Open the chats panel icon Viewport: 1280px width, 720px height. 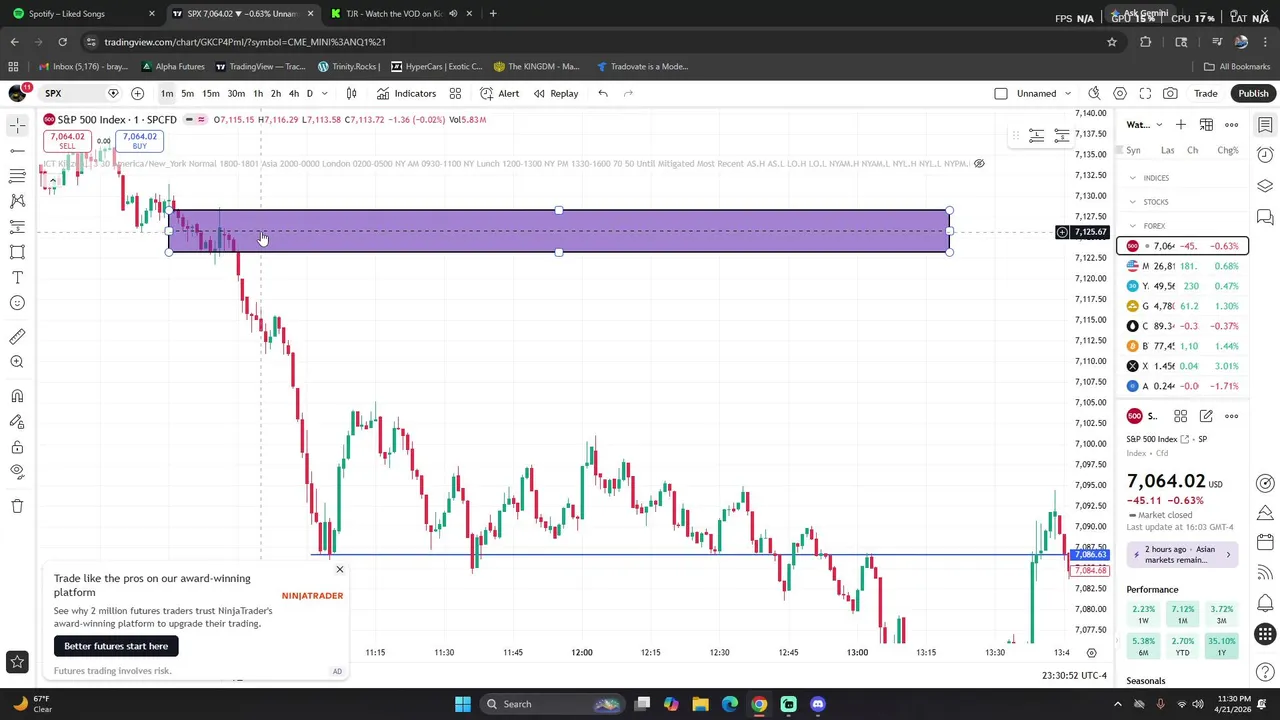(x=1265, y=217)
